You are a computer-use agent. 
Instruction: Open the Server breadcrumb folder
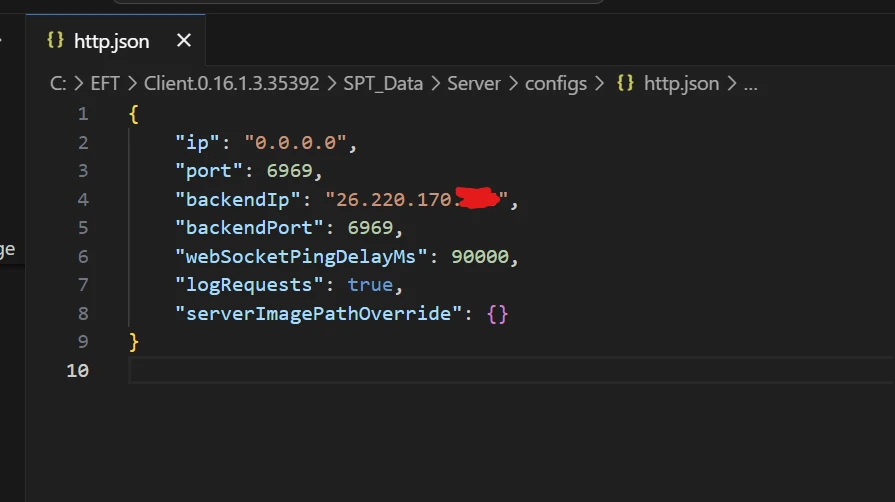click(474, 83)
